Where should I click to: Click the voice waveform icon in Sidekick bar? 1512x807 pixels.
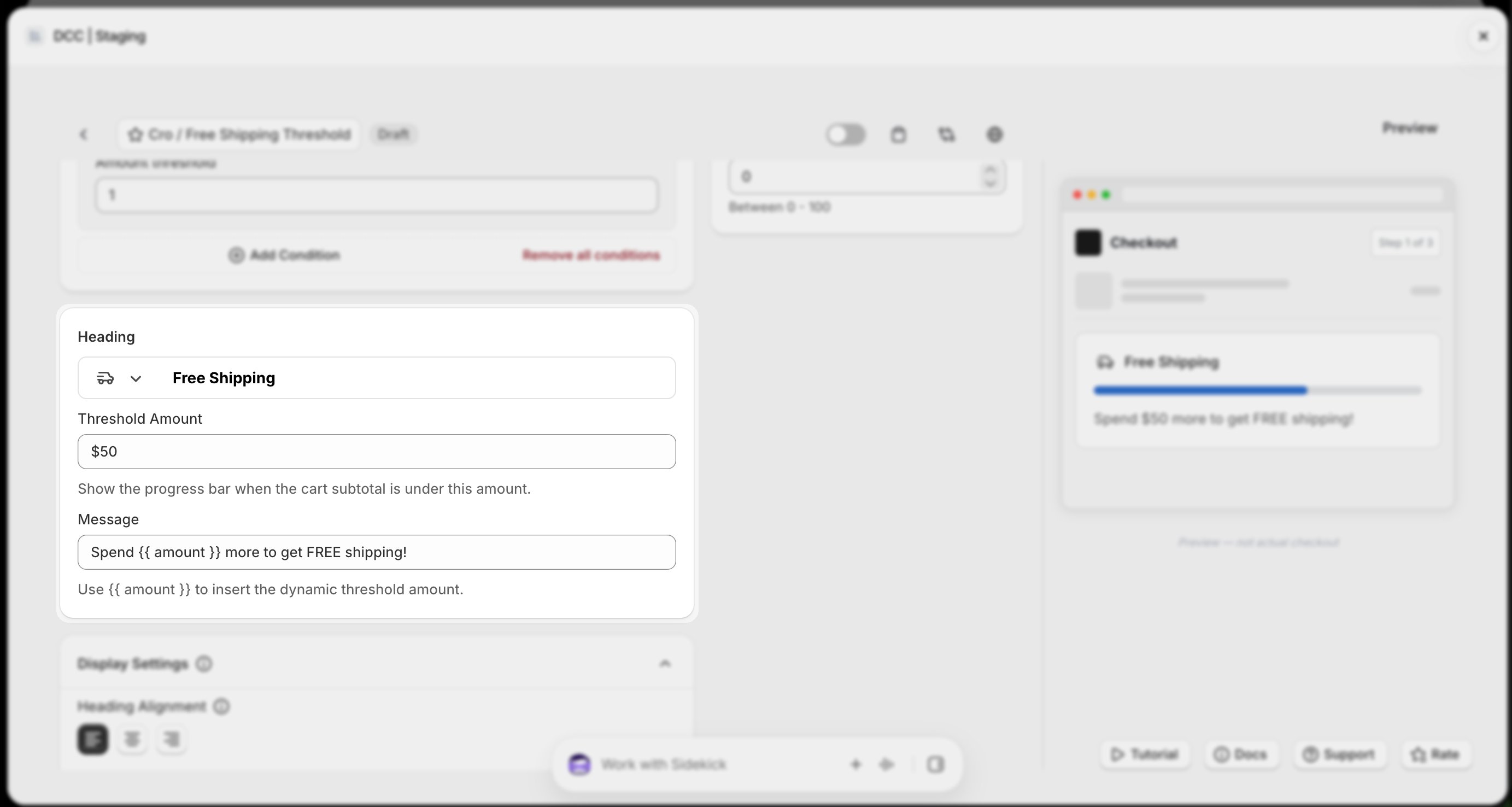pos(886,764)
